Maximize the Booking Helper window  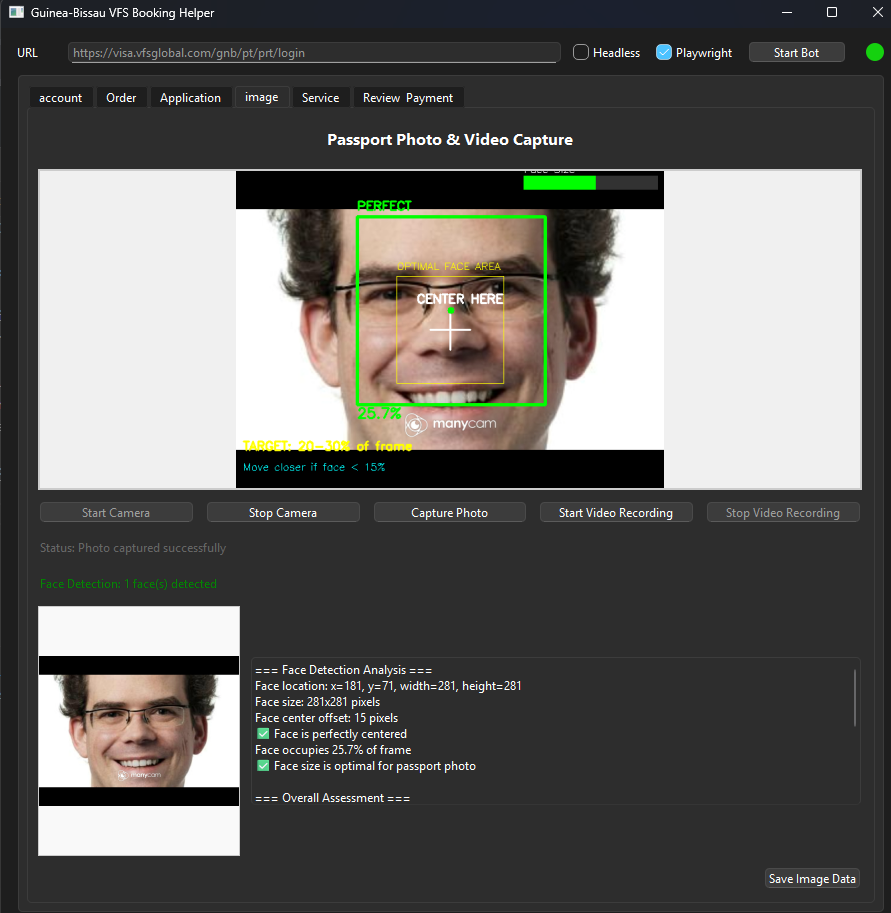[832, 12]
